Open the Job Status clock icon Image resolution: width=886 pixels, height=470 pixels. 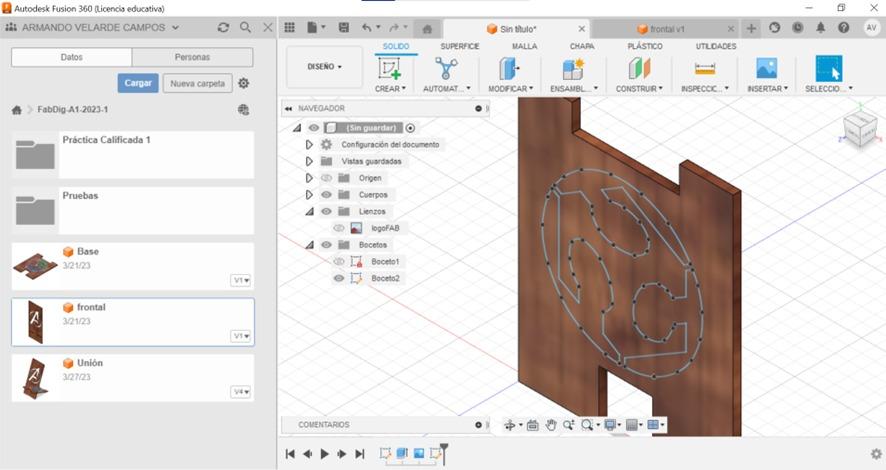coord(797,27)
